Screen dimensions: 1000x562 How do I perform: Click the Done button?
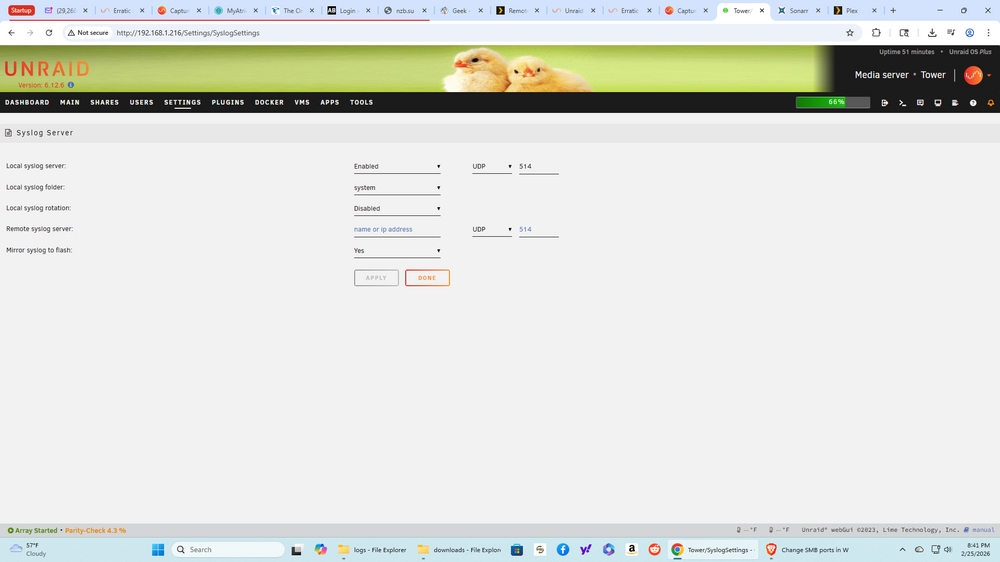point(427,278)
